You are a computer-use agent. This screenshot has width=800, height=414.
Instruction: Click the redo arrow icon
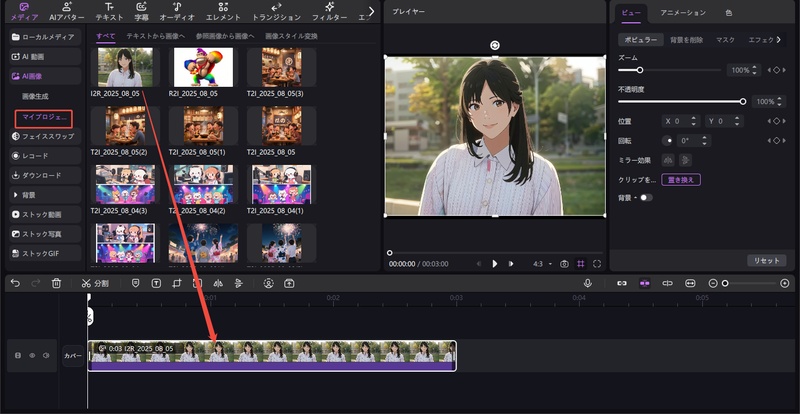36,283
